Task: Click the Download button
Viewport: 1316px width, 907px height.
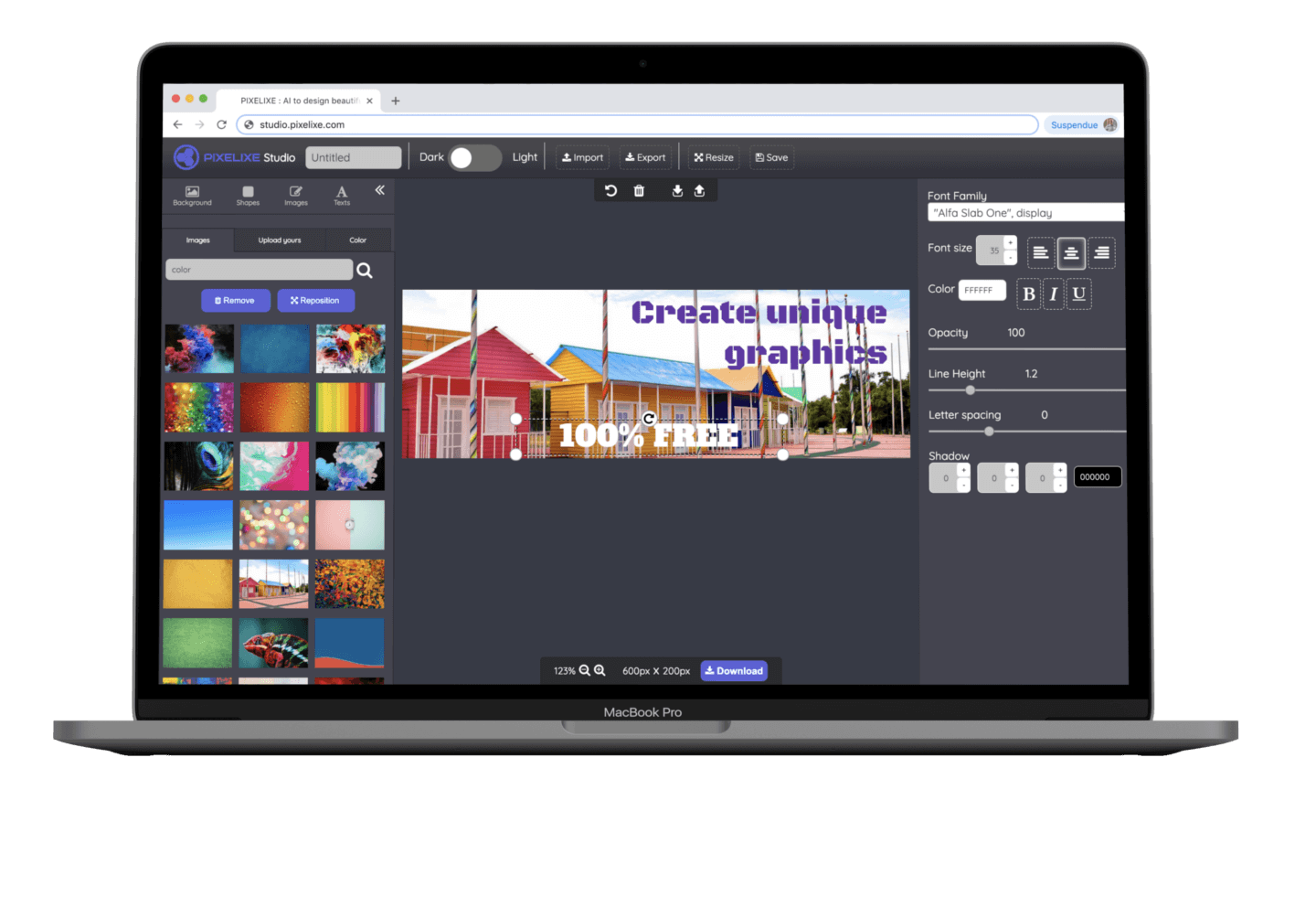Action: pos(734,670)
